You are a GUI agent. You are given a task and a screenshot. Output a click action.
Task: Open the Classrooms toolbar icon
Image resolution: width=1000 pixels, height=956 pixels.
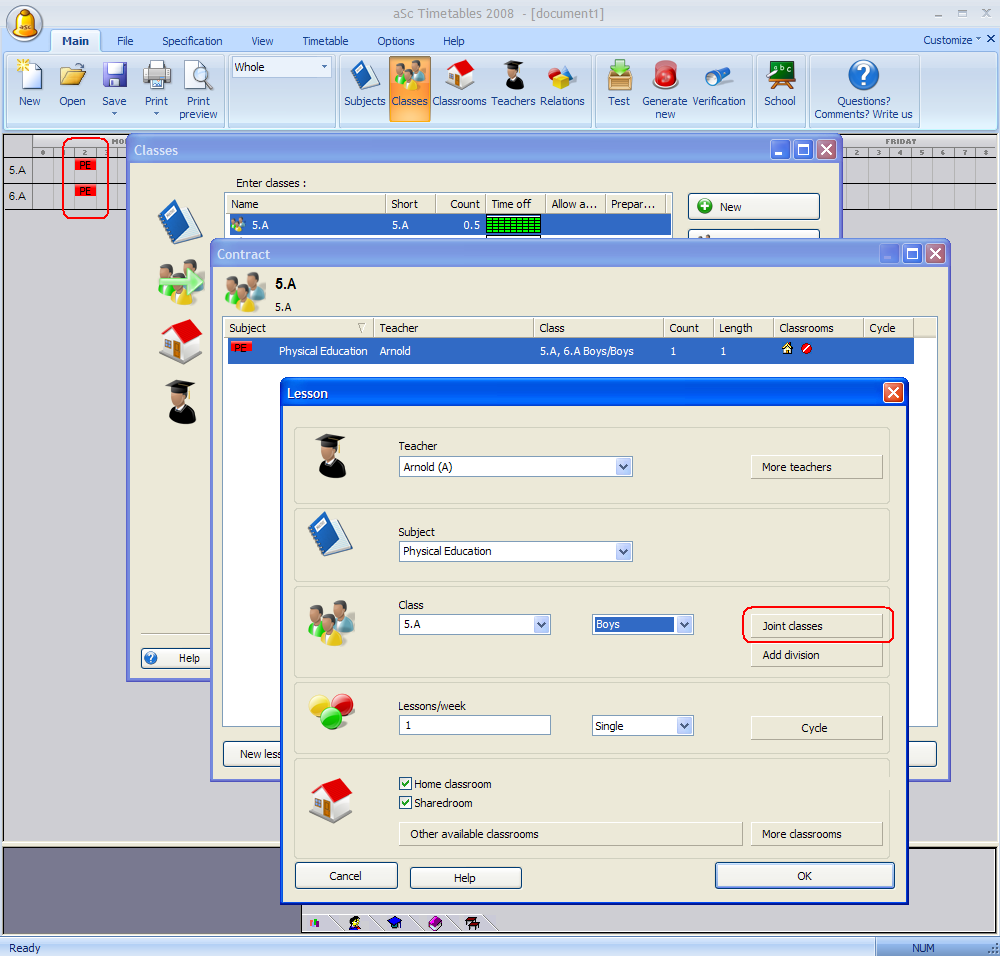pyautogui.click(x=459, y=84)
